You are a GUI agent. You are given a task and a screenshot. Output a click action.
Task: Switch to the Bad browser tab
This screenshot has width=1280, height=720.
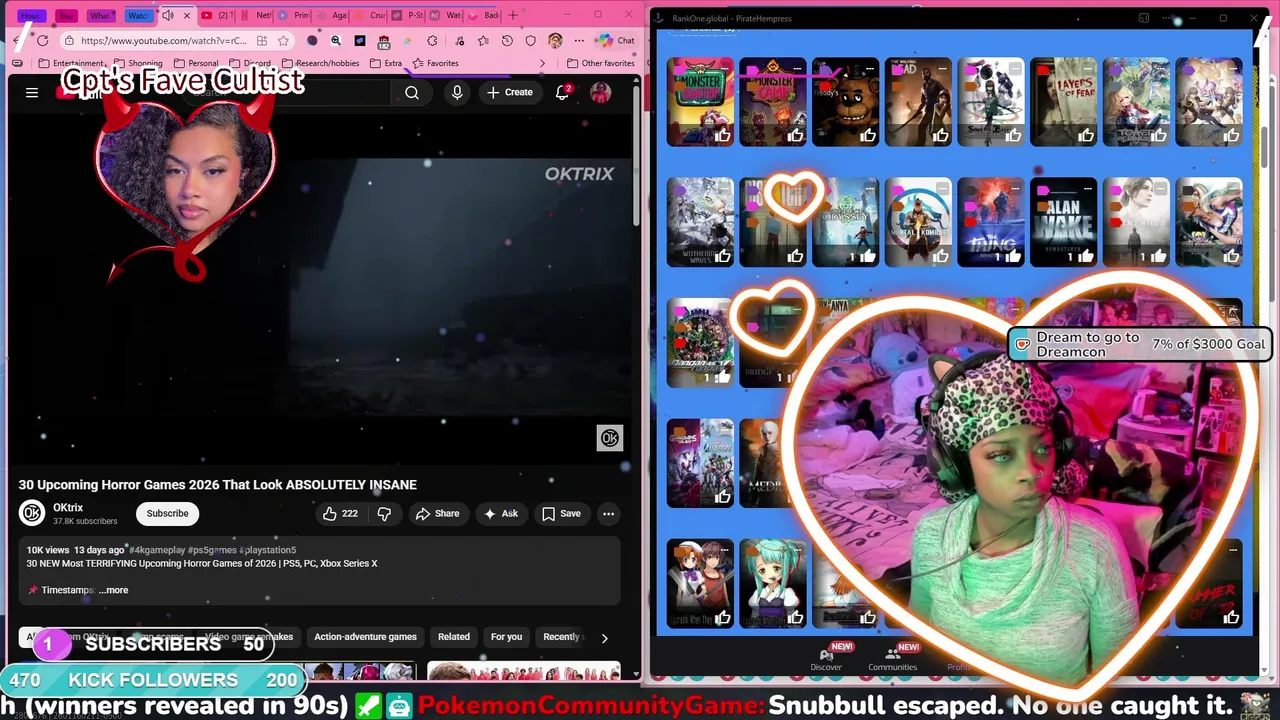point(484,15)
